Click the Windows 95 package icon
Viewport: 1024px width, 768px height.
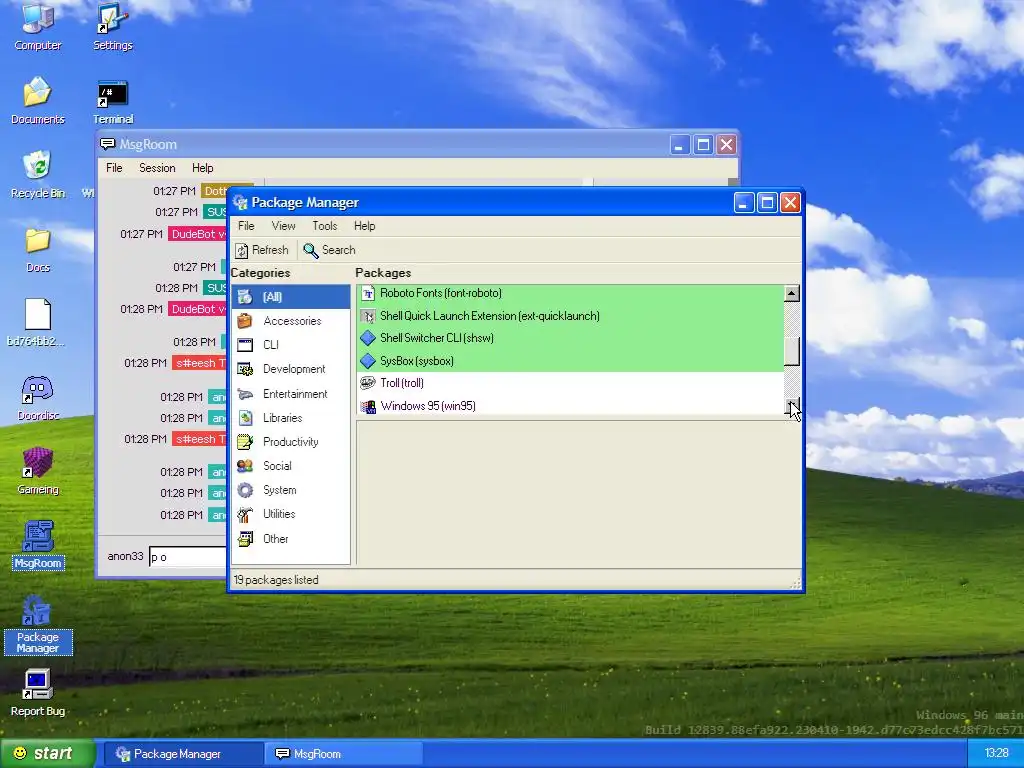coord(368,406)
